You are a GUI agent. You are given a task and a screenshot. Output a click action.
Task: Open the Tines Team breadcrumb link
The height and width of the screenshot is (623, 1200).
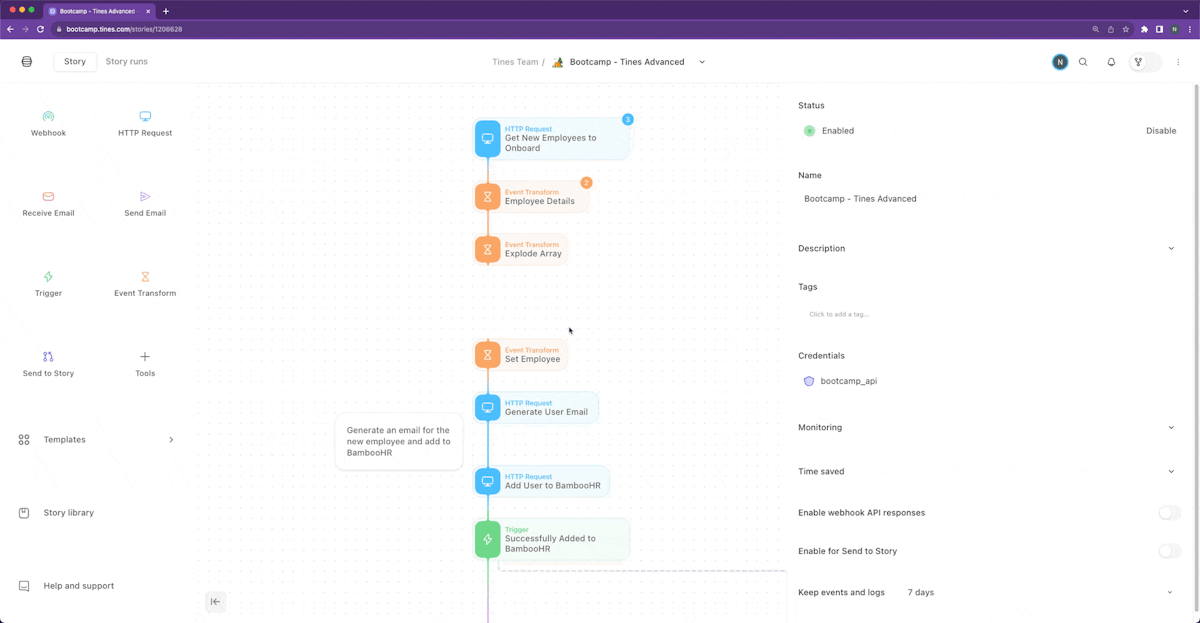(515, 62)
